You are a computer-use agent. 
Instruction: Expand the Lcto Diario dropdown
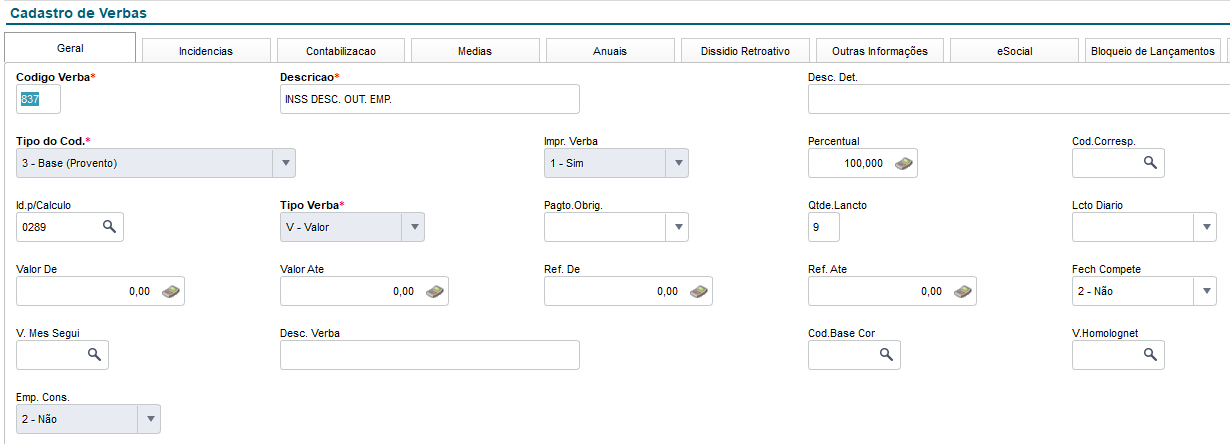1205,227
